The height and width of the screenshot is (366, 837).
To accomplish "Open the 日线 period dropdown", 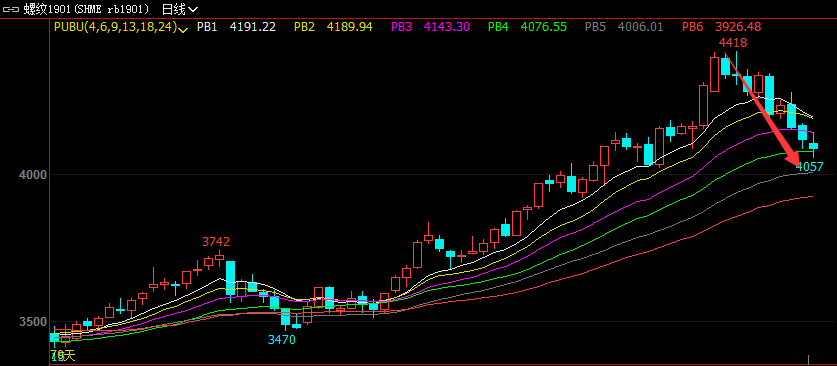I will tap(180, 9).
